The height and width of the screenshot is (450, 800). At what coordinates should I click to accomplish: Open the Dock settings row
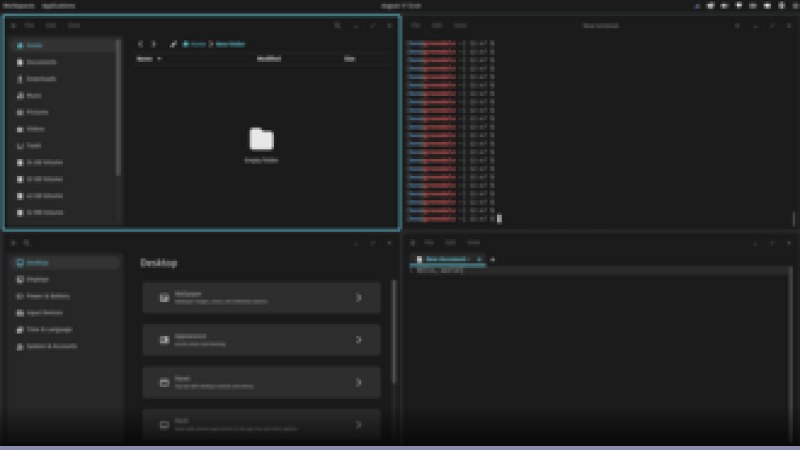261,424
